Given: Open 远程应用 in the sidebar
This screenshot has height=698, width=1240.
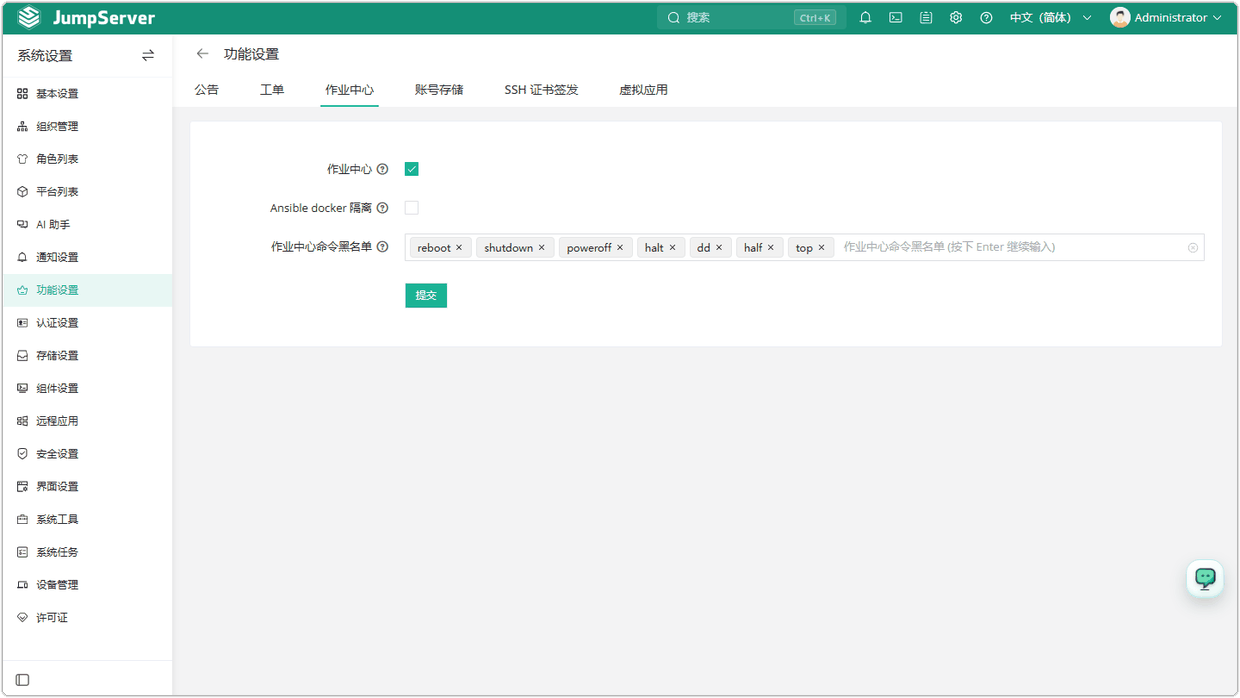Looking at the screenshot, I should click(x=87, y=421).
